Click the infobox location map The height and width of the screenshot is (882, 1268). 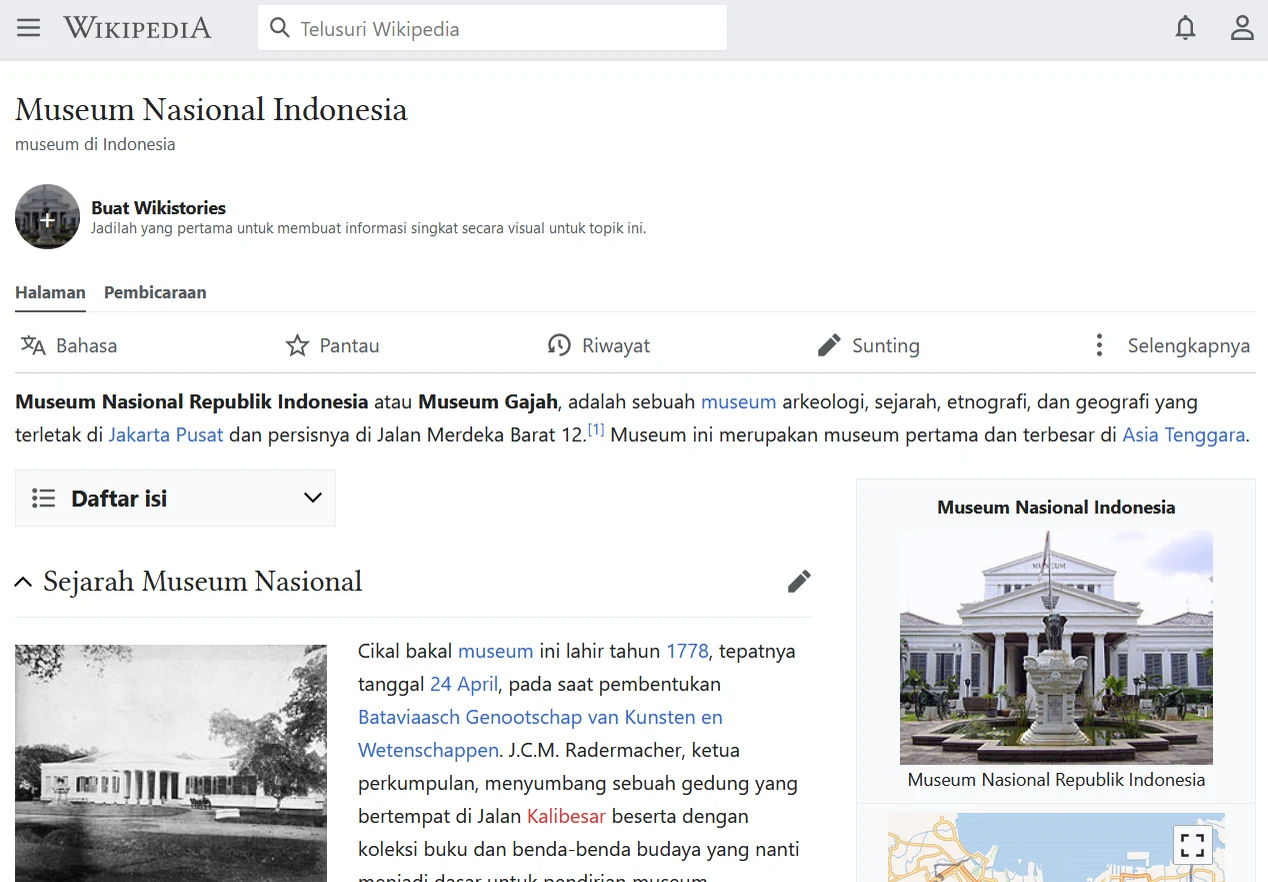click(x=1056, y=848)
